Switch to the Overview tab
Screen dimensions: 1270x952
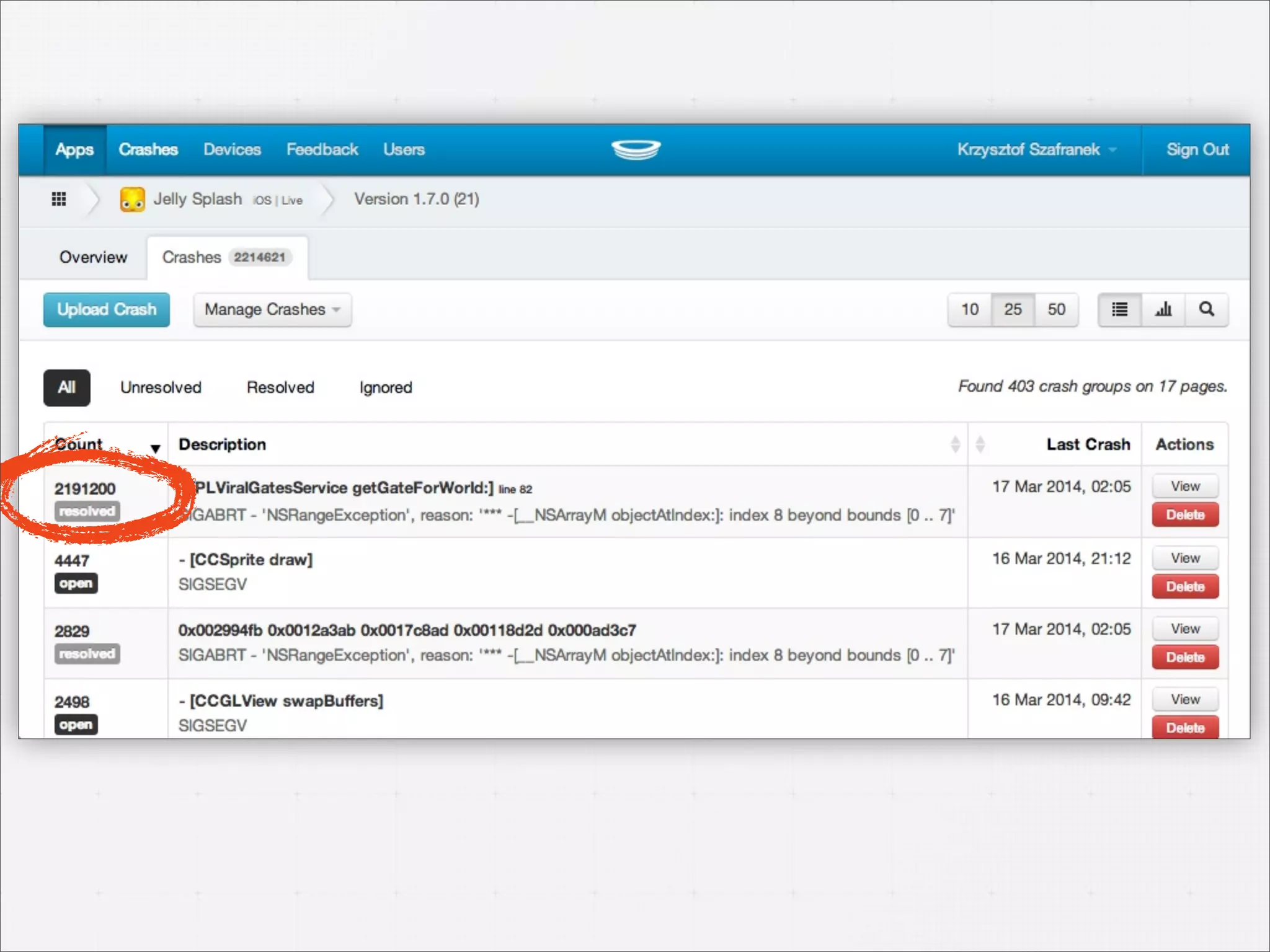(93, 257)
